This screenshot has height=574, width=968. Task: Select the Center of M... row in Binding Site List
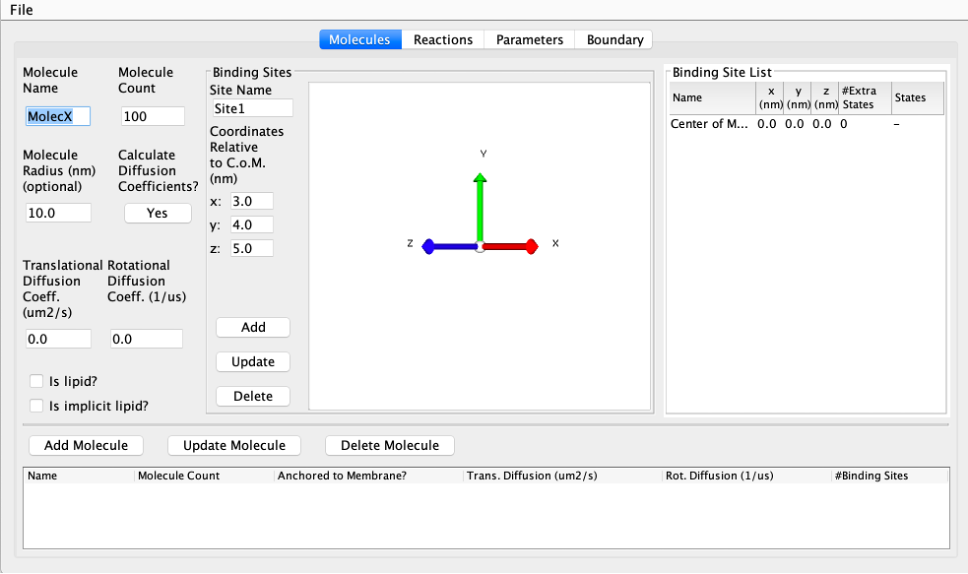click(x=806, y=123)
